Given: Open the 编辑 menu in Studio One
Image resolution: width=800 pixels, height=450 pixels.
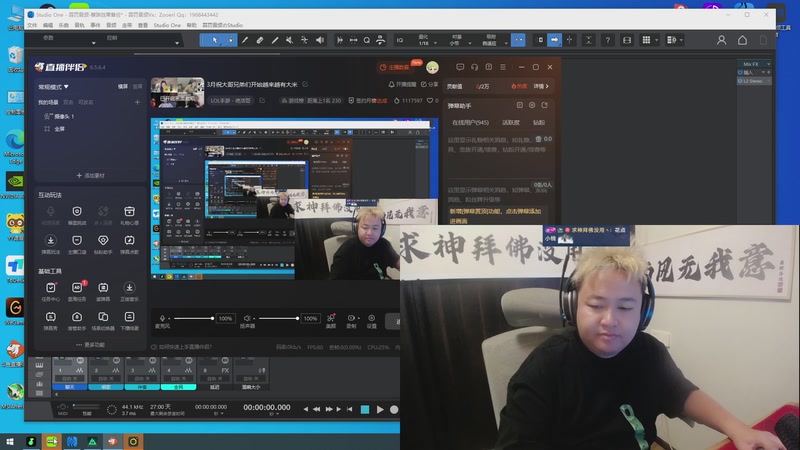Looking at the screenshot, I should 48,25.
